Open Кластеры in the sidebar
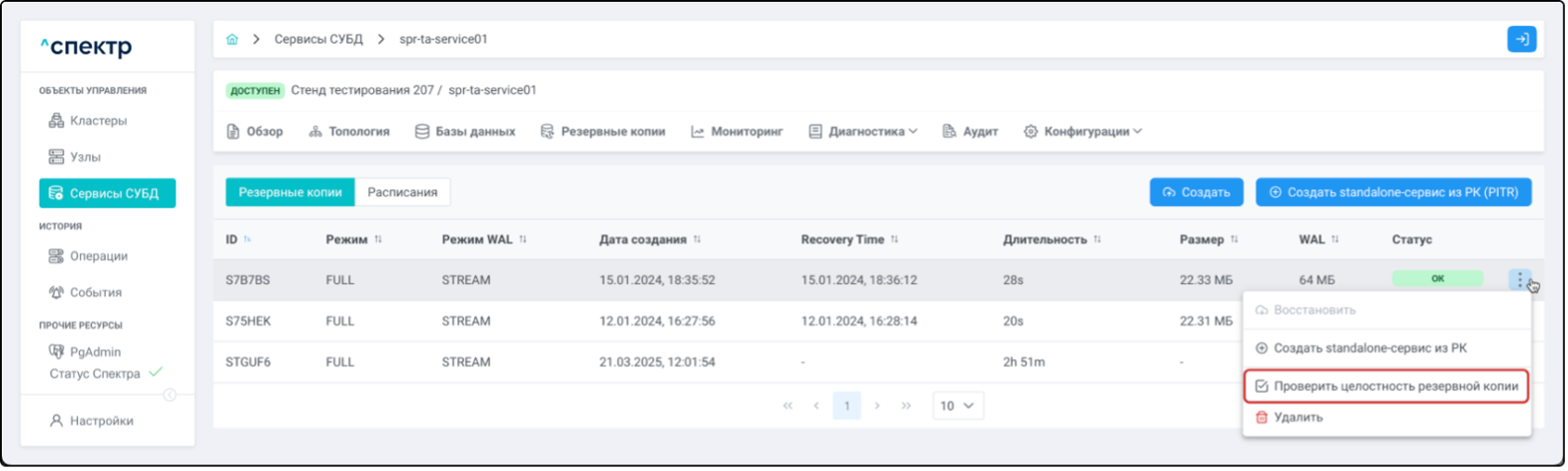Image resolution: width=1568 pixels, height=471 pixels. click(98, 121)
